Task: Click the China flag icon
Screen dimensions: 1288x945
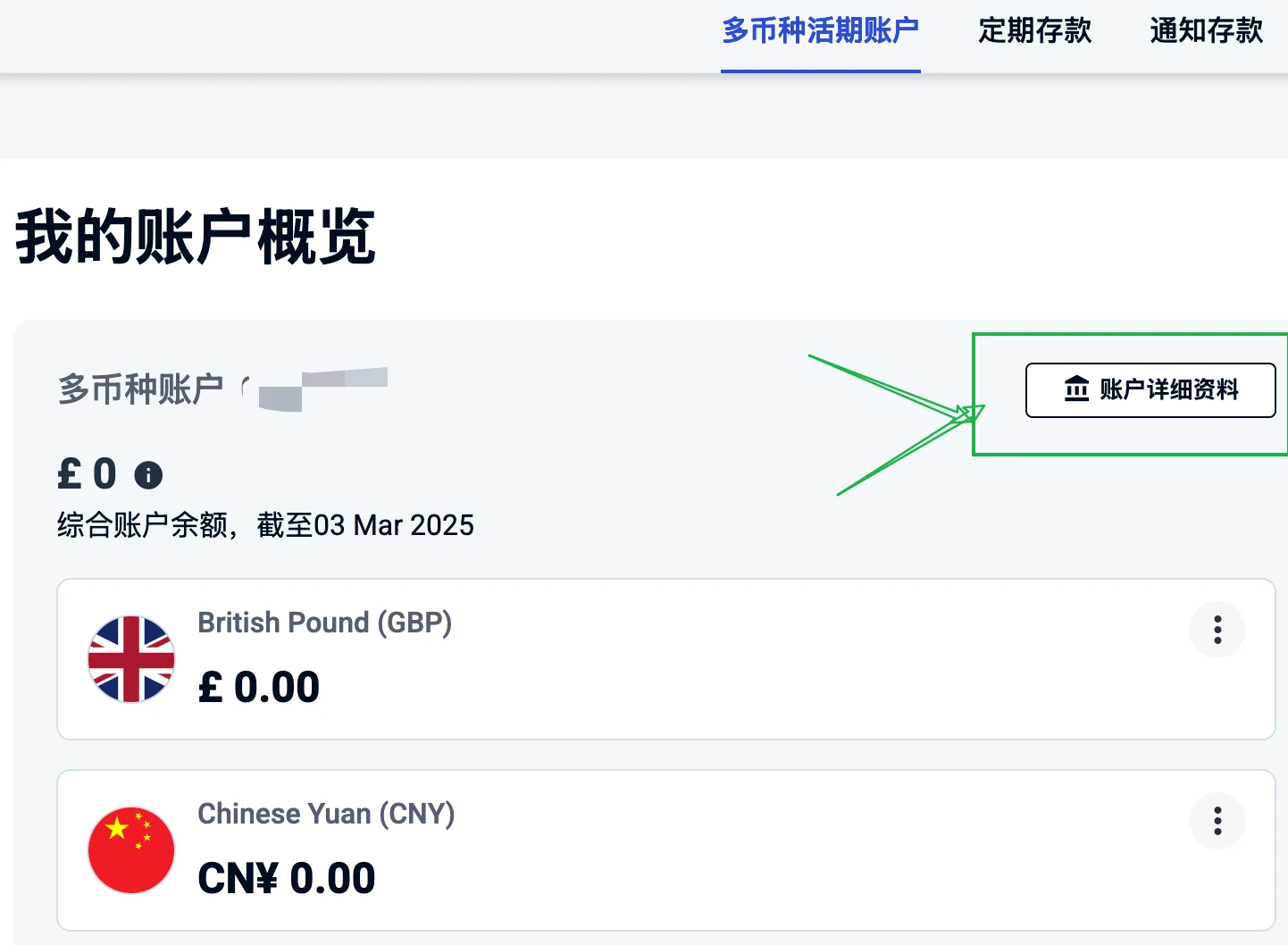Action: coord(131,850)
